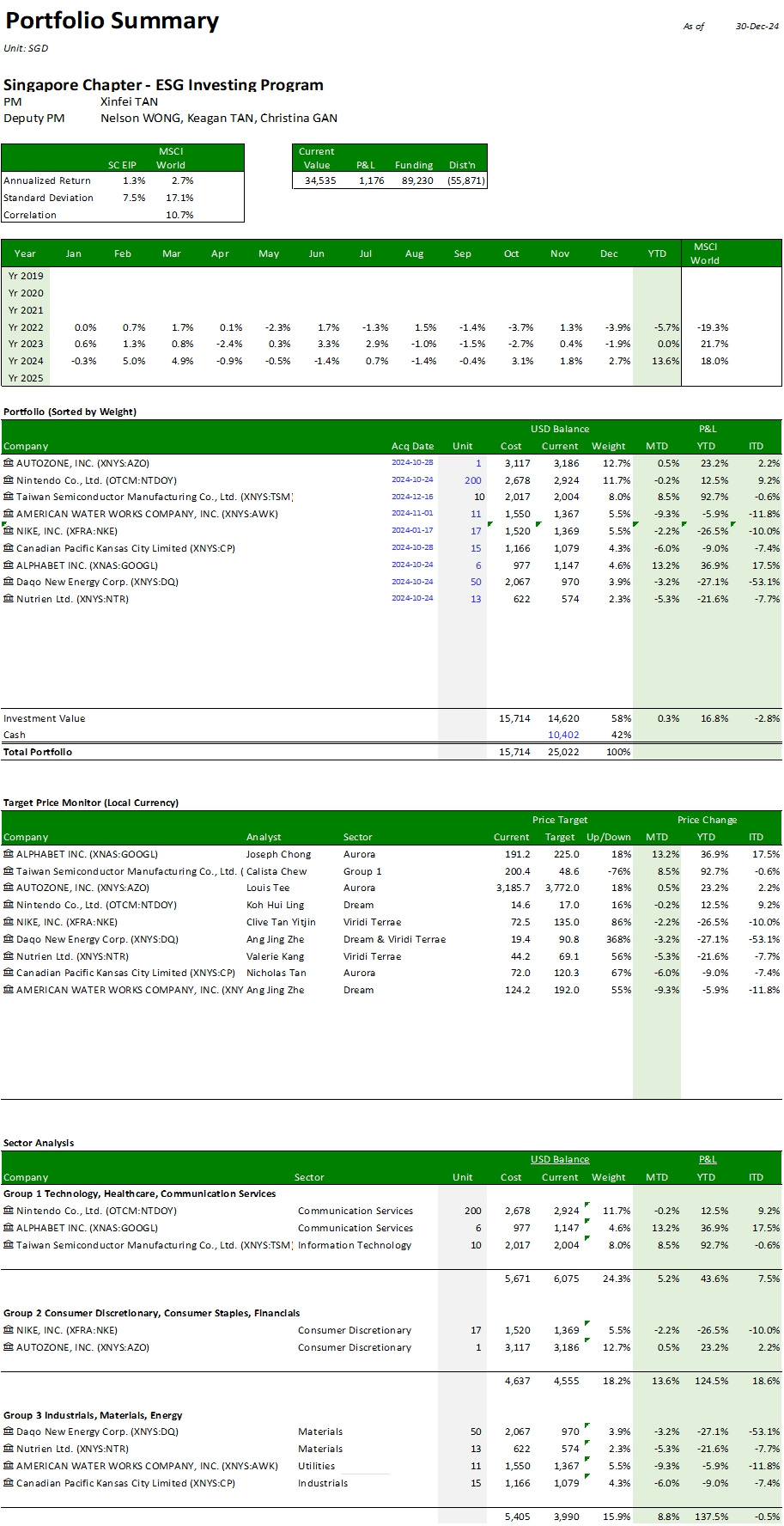Click the stock icon beside NIKE in Portfolio table

[9, 531]
